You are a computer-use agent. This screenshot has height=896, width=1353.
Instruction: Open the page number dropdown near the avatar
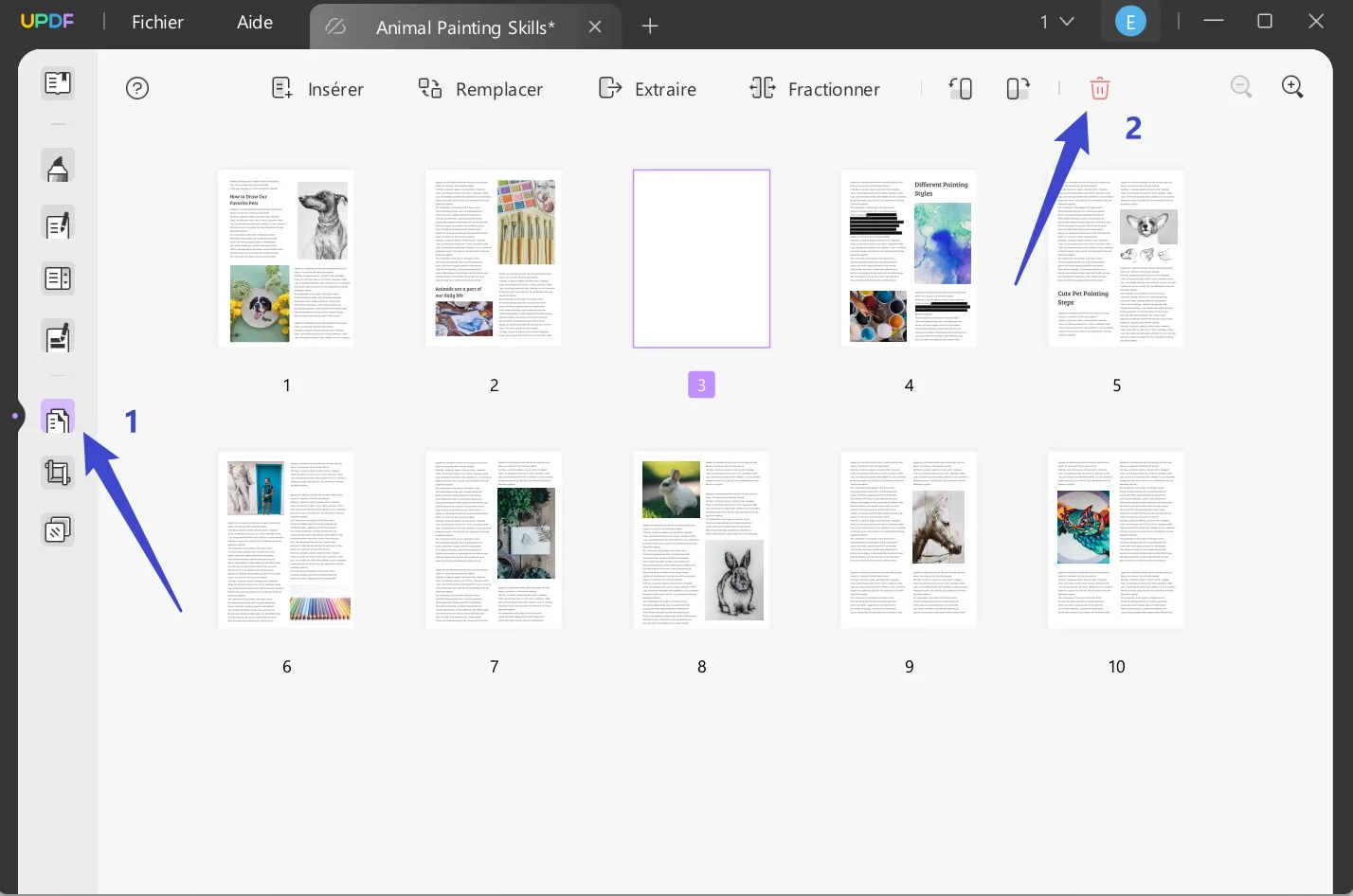tap(1055, 21)
